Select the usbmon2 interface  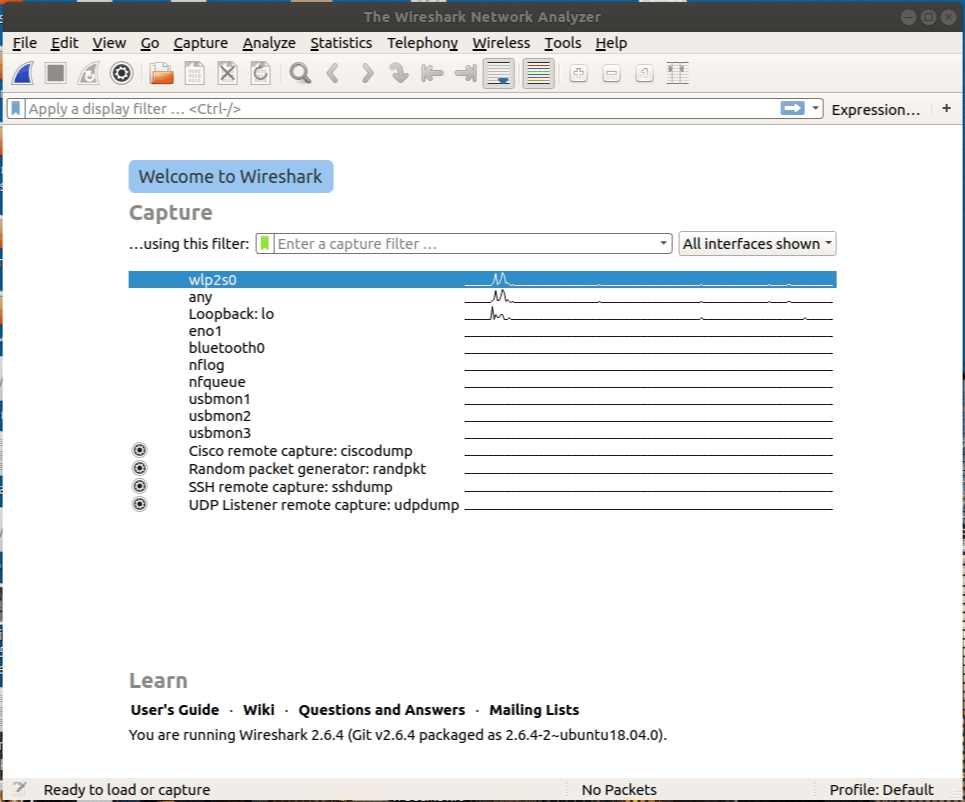[482, 416]
